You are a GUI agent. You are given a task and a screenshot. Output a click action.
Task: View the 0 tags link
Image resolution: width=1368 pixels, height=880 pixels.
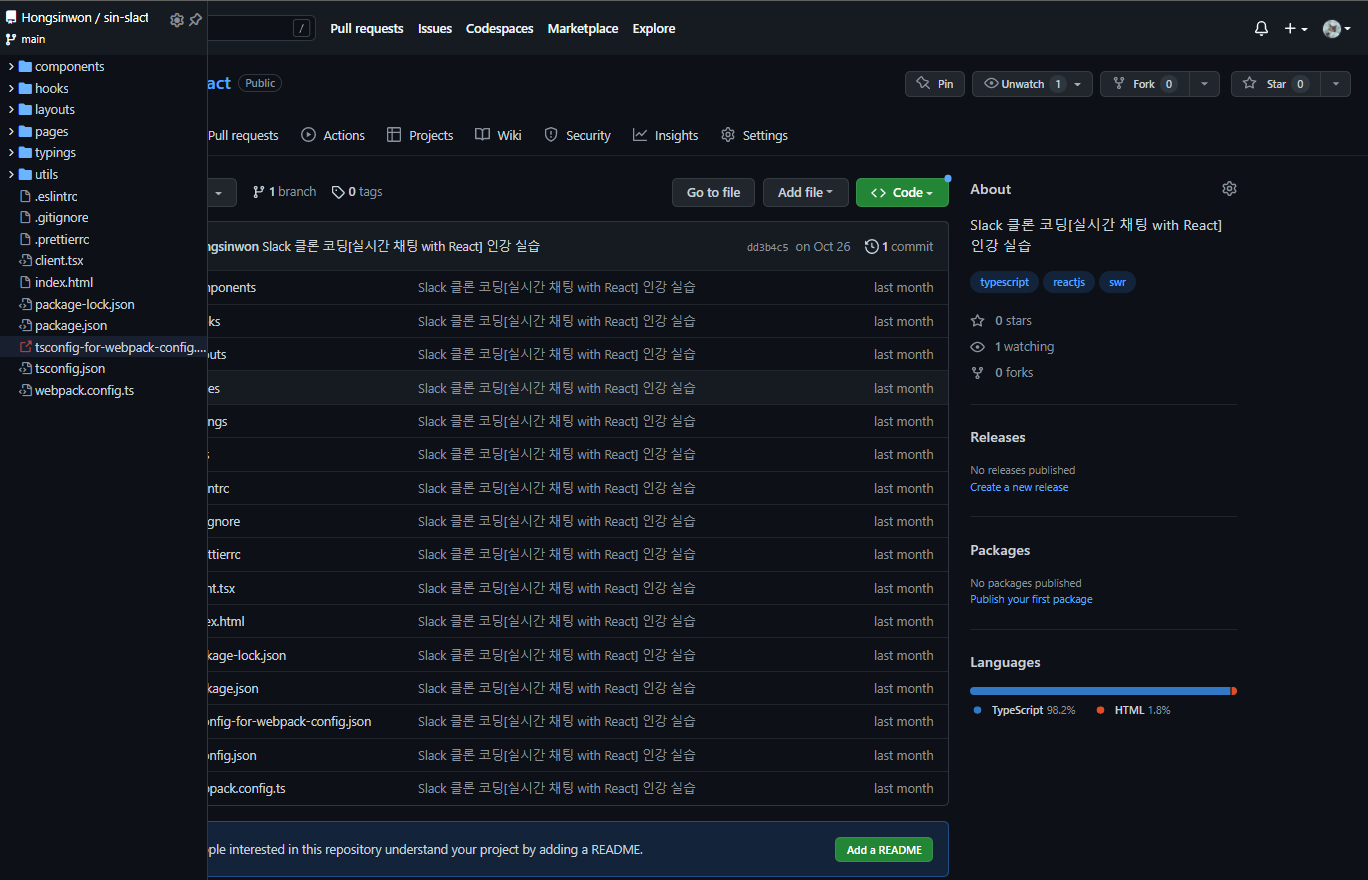[357, 192]
